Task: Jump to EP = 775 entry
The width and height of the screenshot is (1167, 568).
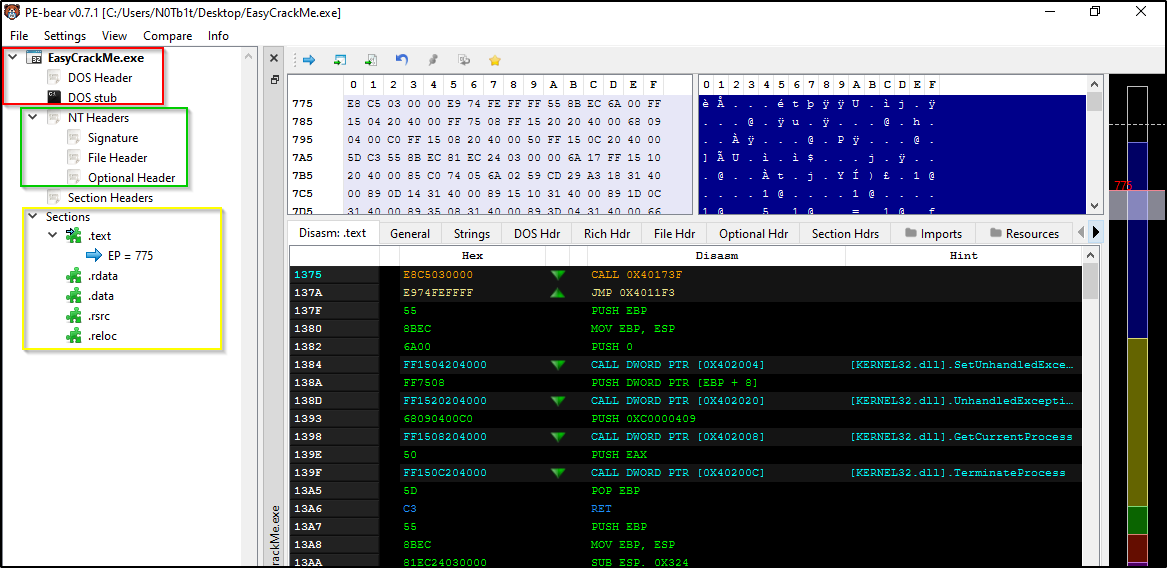Action: (x=130, y=256)
